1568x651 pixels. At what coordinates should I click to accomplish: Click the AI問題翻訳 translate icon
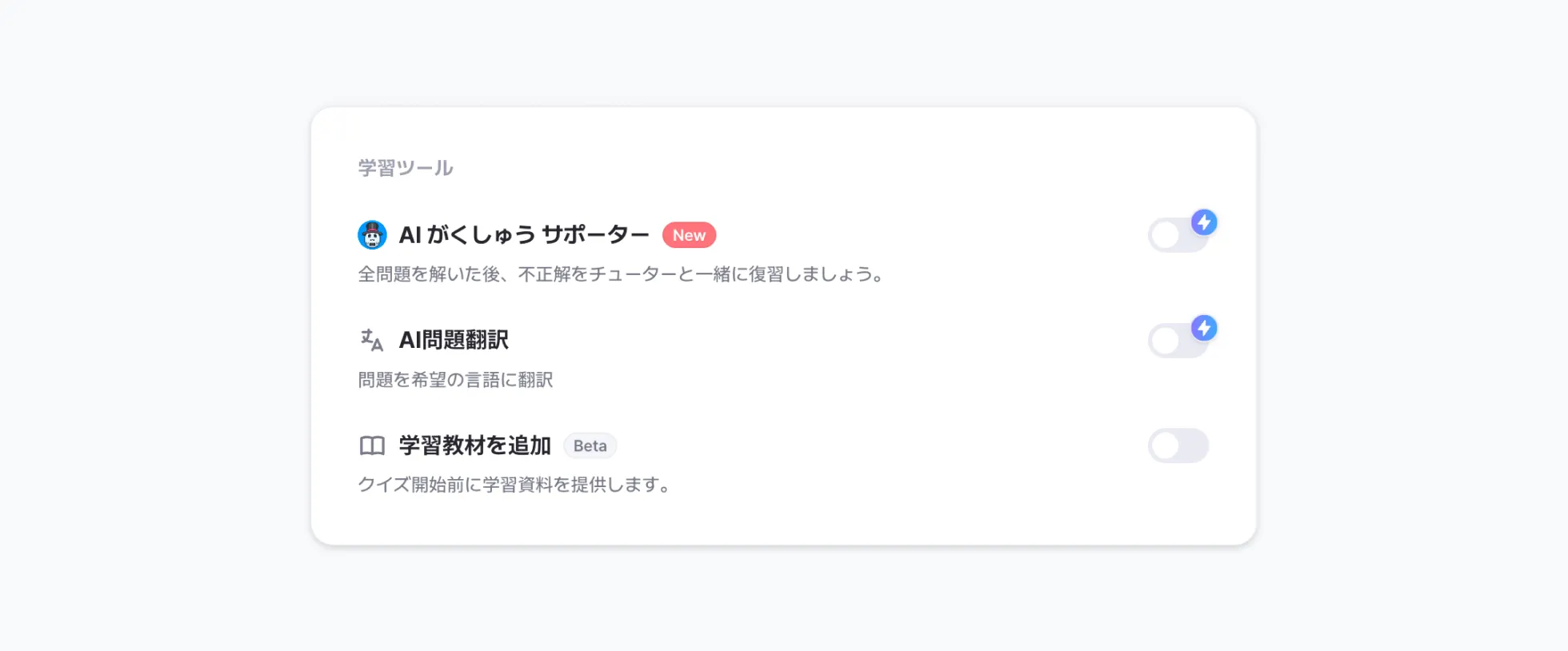click(x=372, y=340)
